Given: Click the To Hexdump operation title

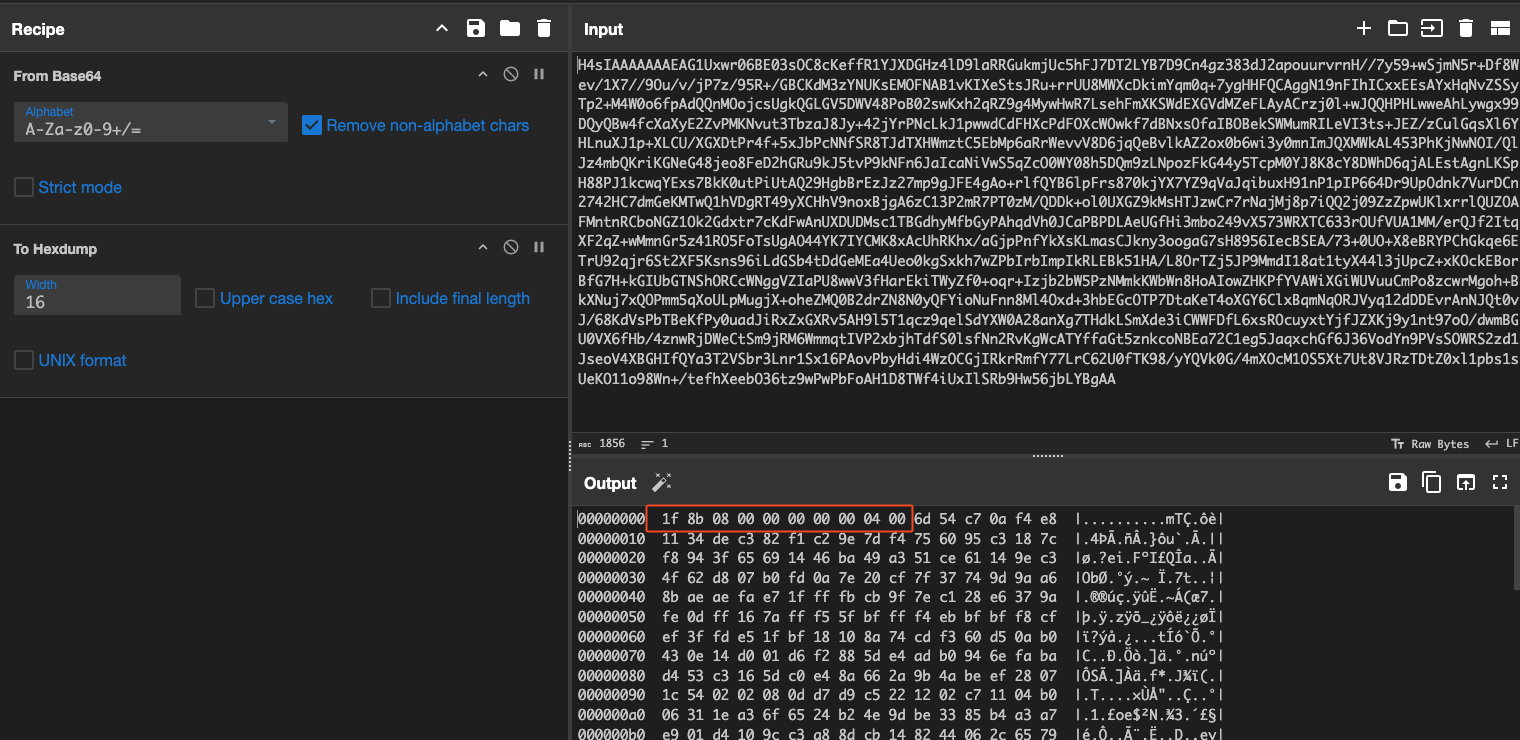Looking at the screenshot, I should tap(55, 249).
